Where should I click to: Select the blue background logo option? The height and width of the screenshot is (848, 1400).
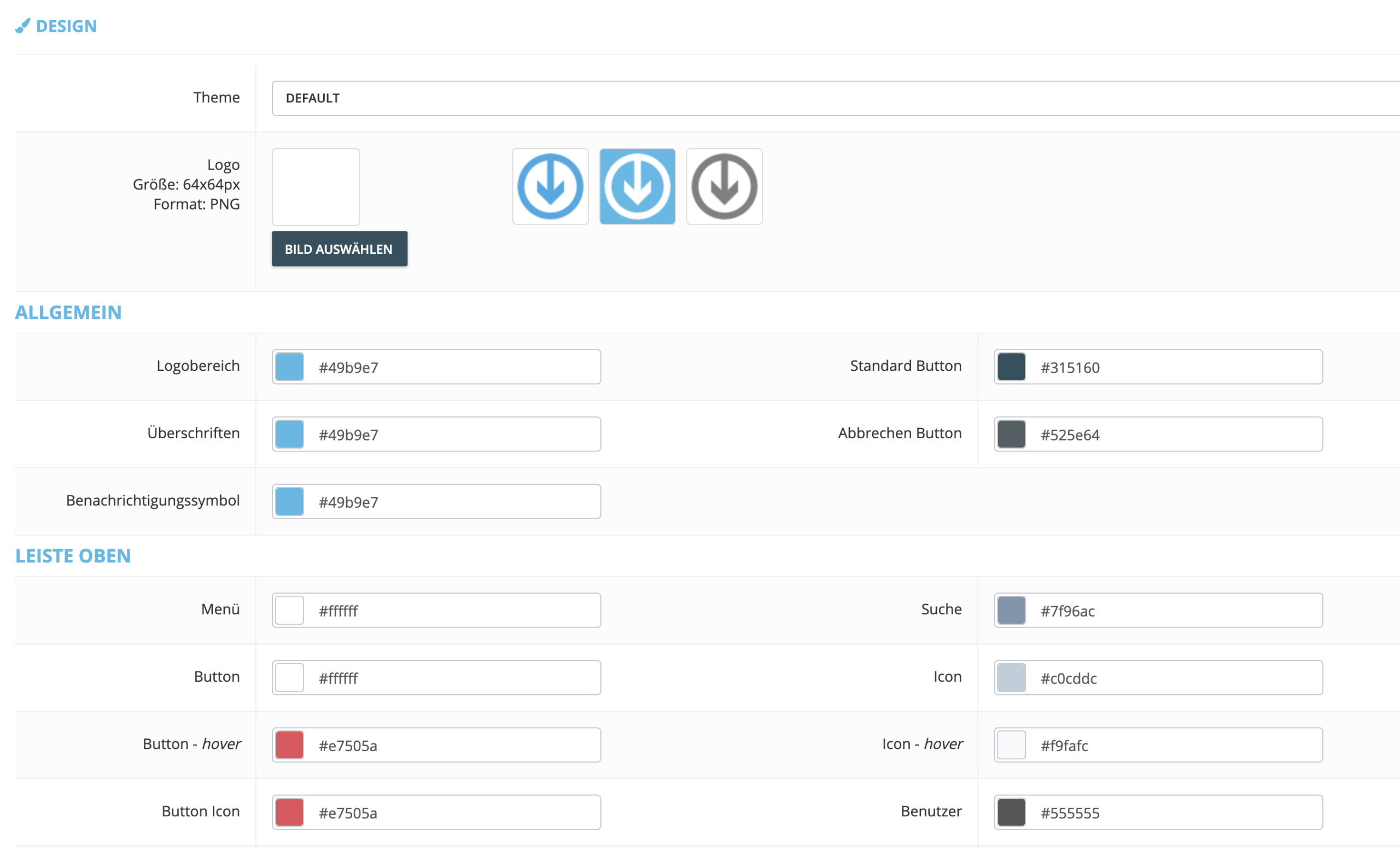(637, 187)
